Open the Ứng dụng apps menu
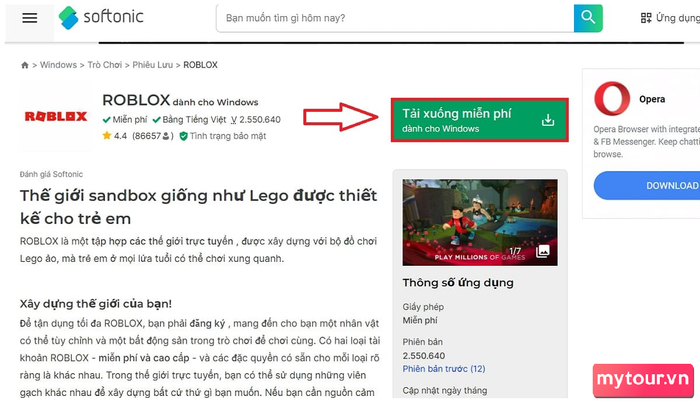This screenshot has height=405, width=700. pos(670,18)
